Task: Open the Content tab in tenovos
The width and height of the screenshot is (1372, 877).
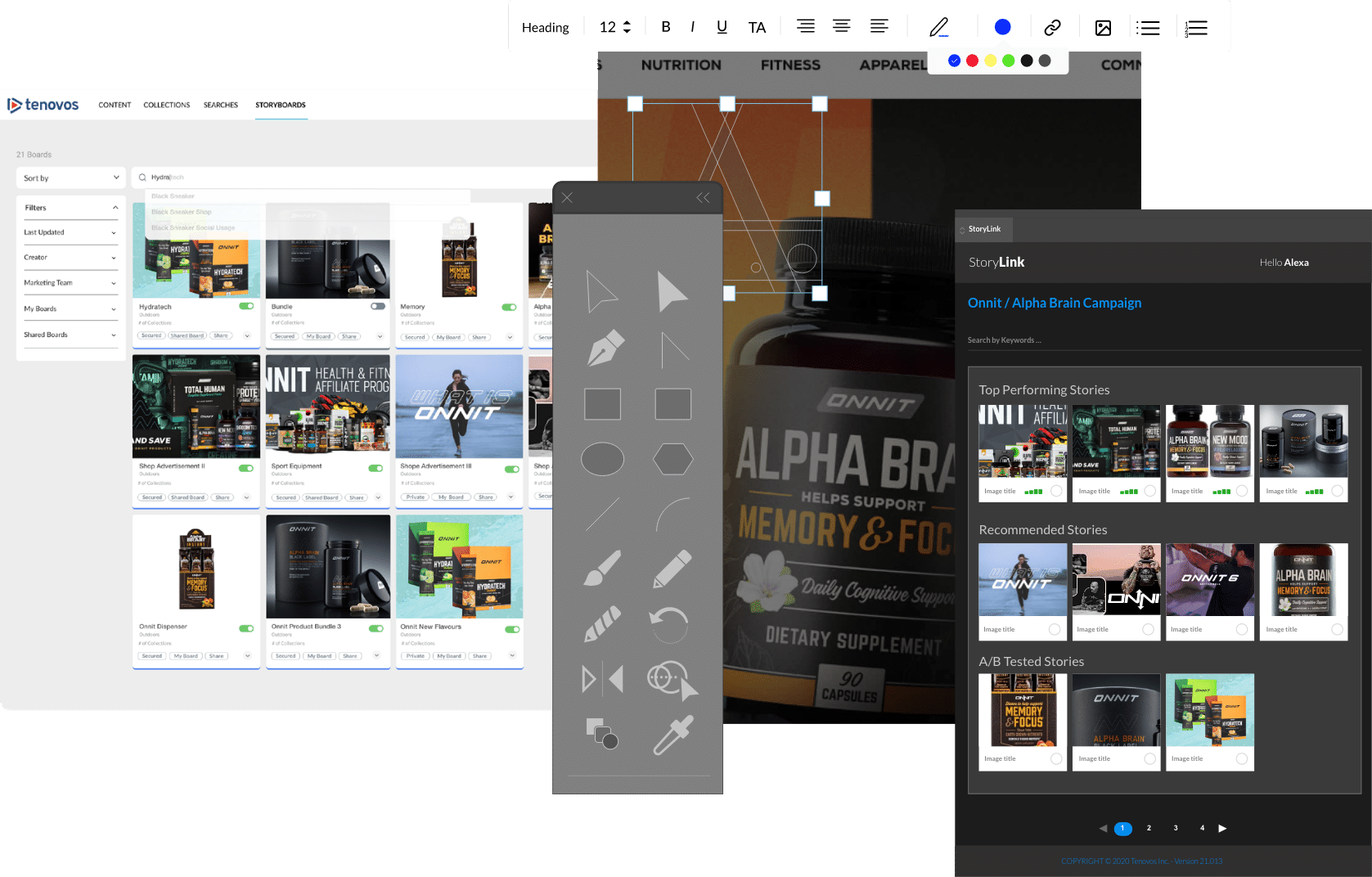Action: (x=115, y=105)
